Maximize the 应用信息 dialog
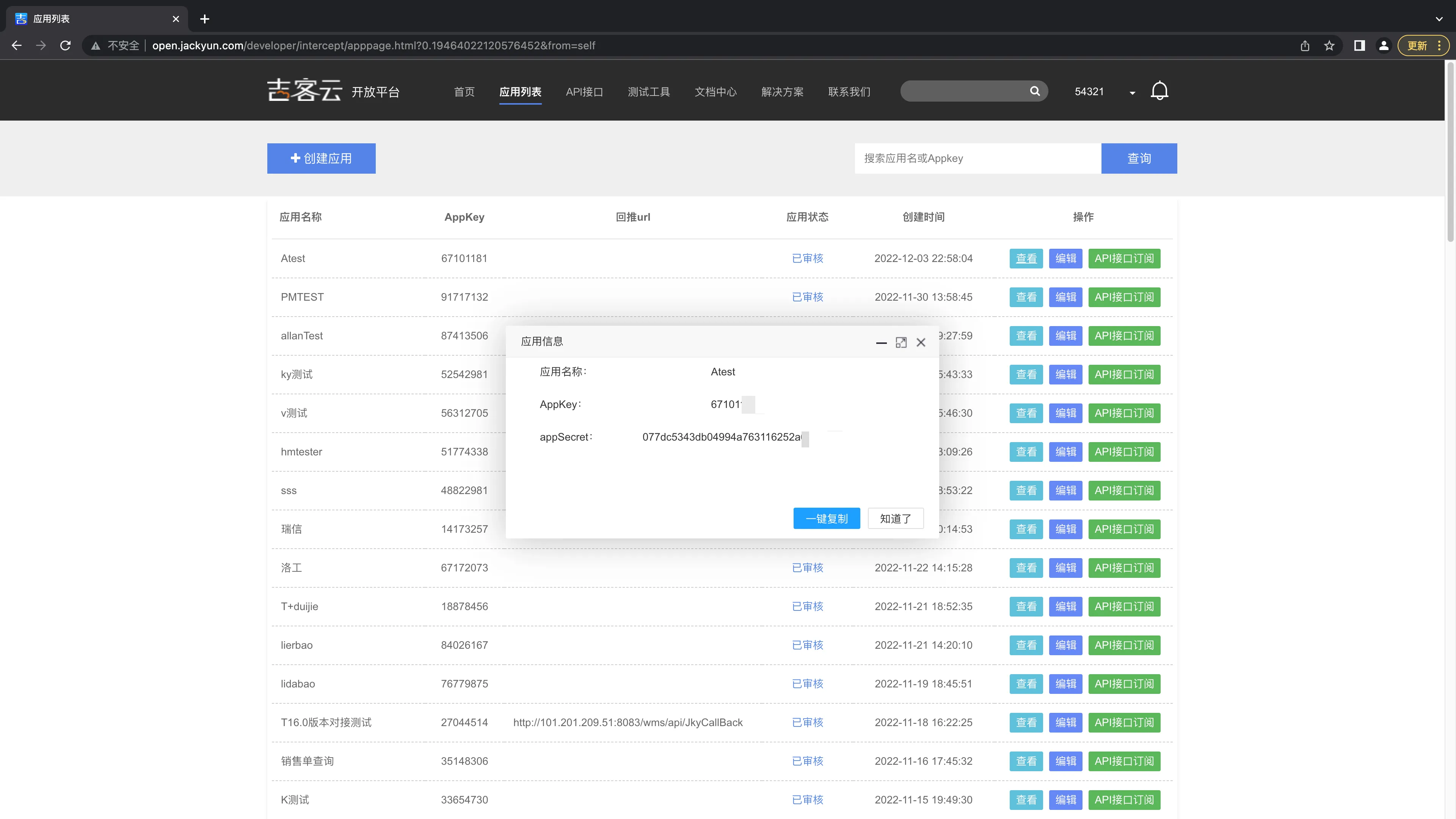Viewport: 1456px width, 819px height. 901,342
